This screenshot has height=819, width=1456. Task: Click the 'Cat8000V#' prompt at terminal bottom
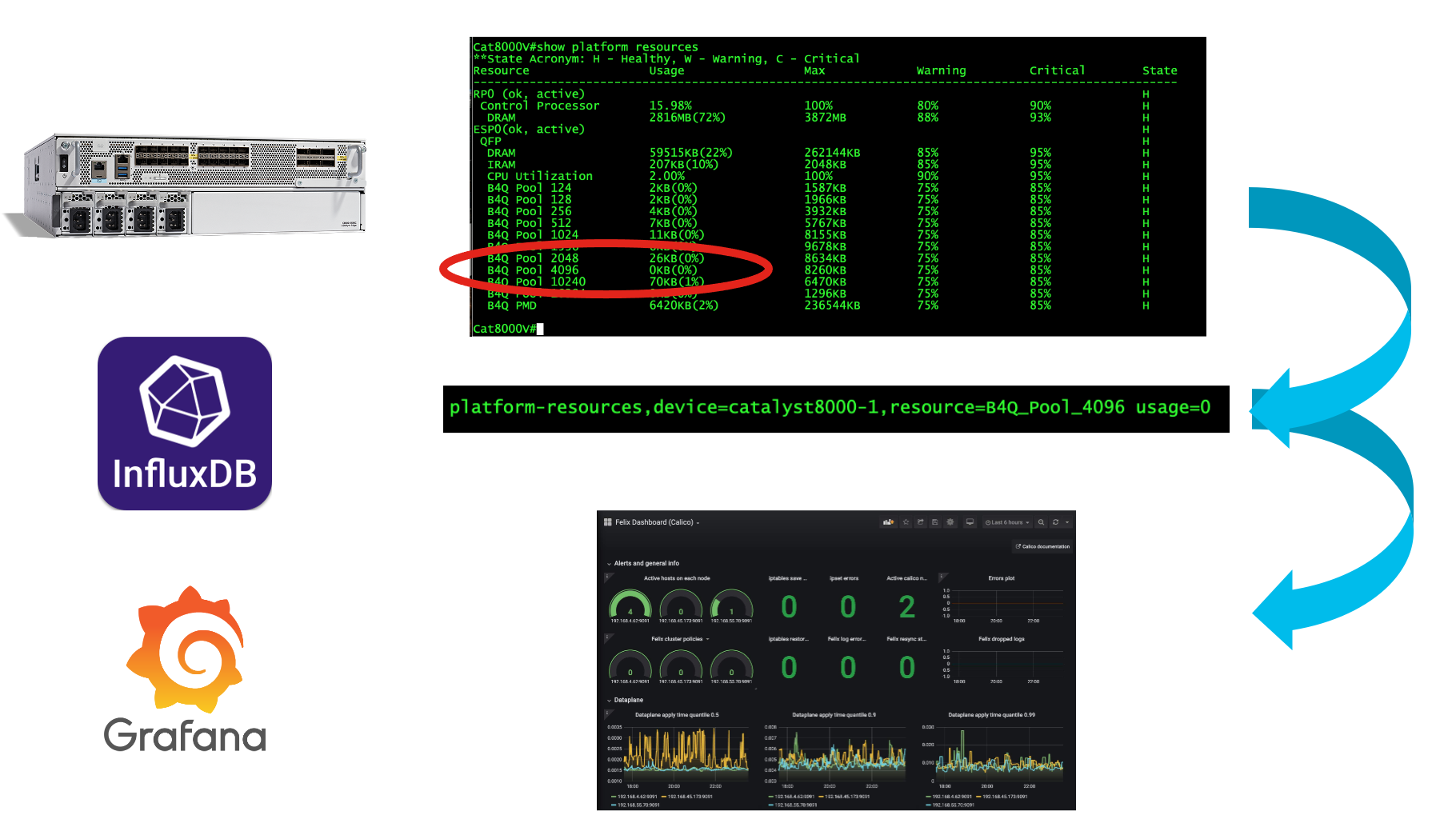(x=504, y=329)
